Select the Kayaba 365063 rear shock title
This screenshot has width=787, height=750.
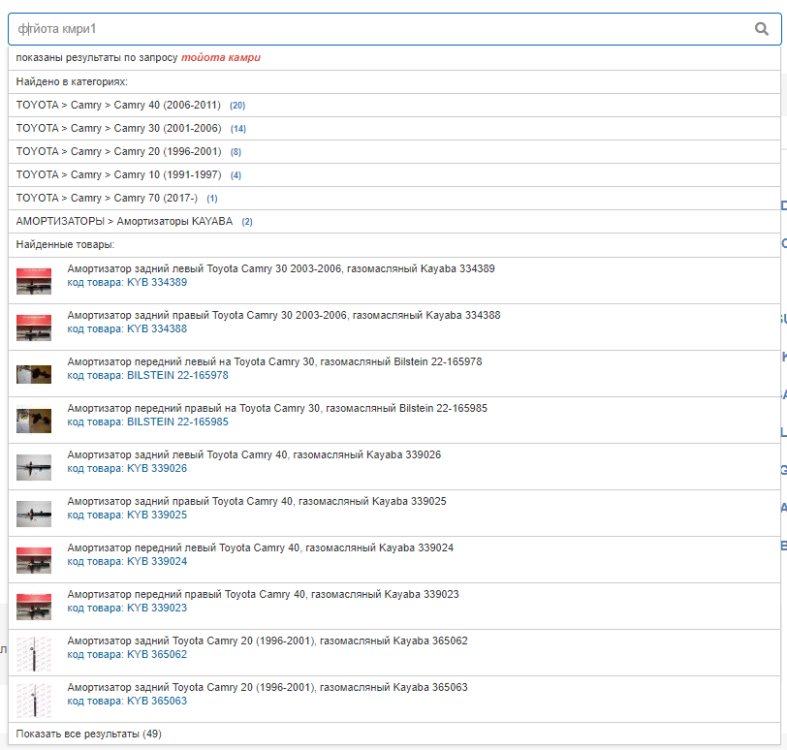[267, 687]
